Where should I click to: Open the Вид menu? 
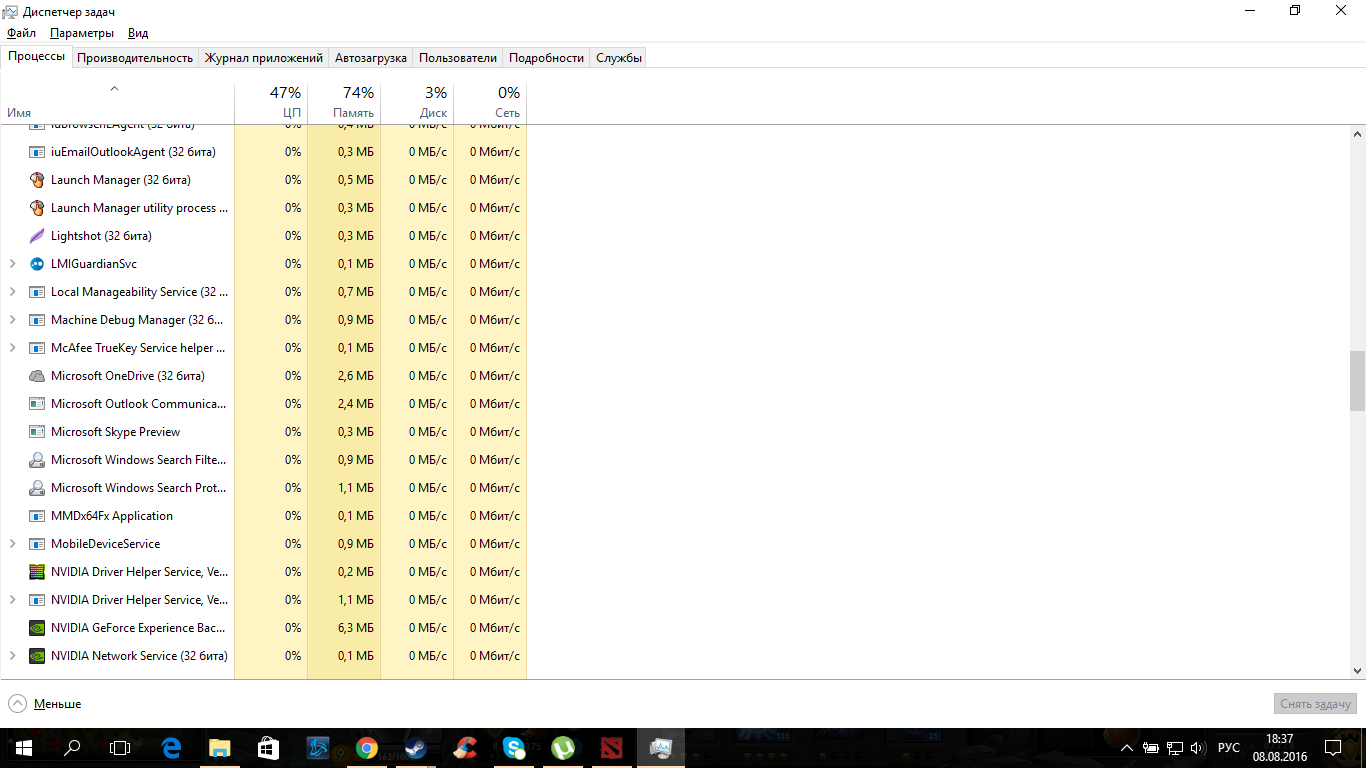[138, 33]
